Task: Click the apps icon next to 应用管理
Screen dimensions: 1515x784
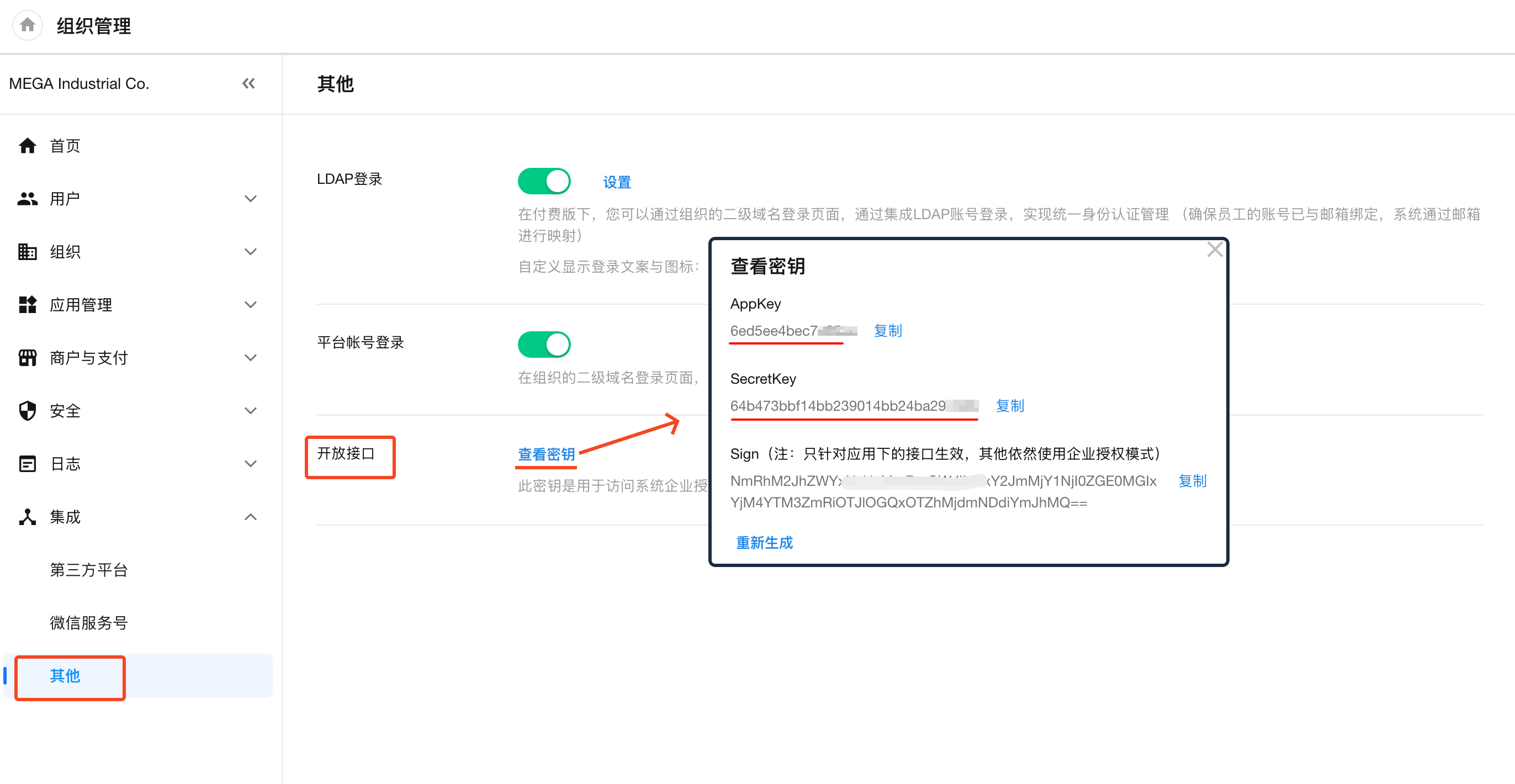Action: pyautogui.click(x=27, y=305)
